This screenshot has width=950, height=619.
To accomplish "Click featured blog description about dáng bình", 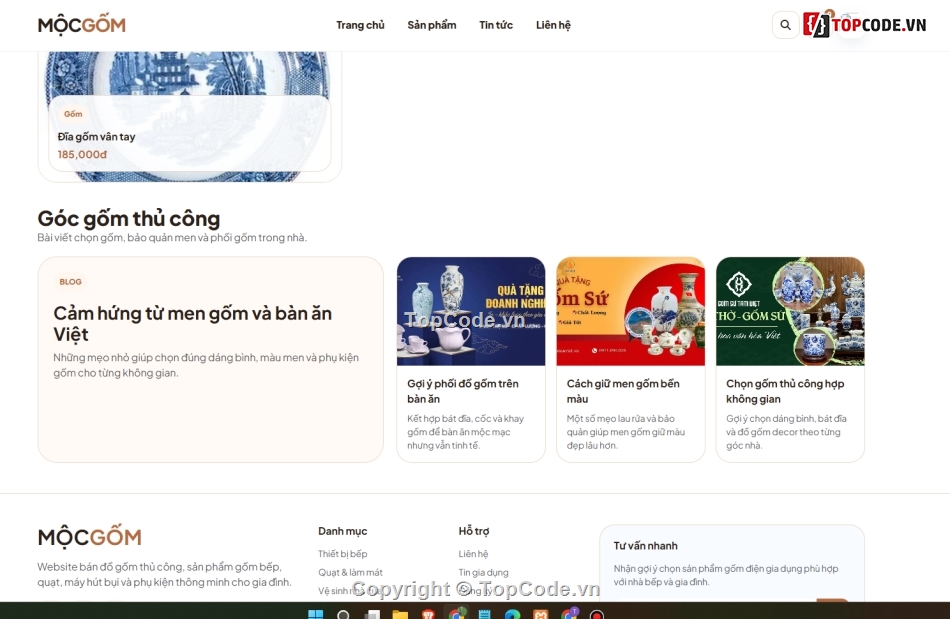I will click(206, 365).
